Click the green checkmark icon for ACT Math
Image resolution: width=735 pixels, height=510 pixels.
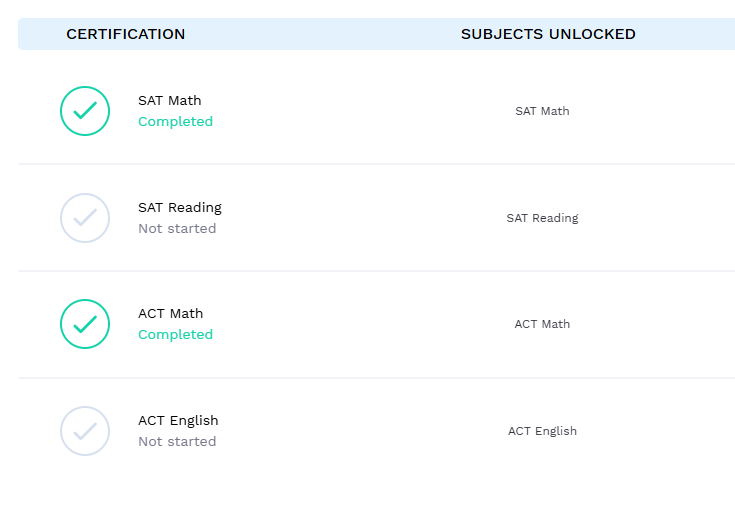(85, 324)
